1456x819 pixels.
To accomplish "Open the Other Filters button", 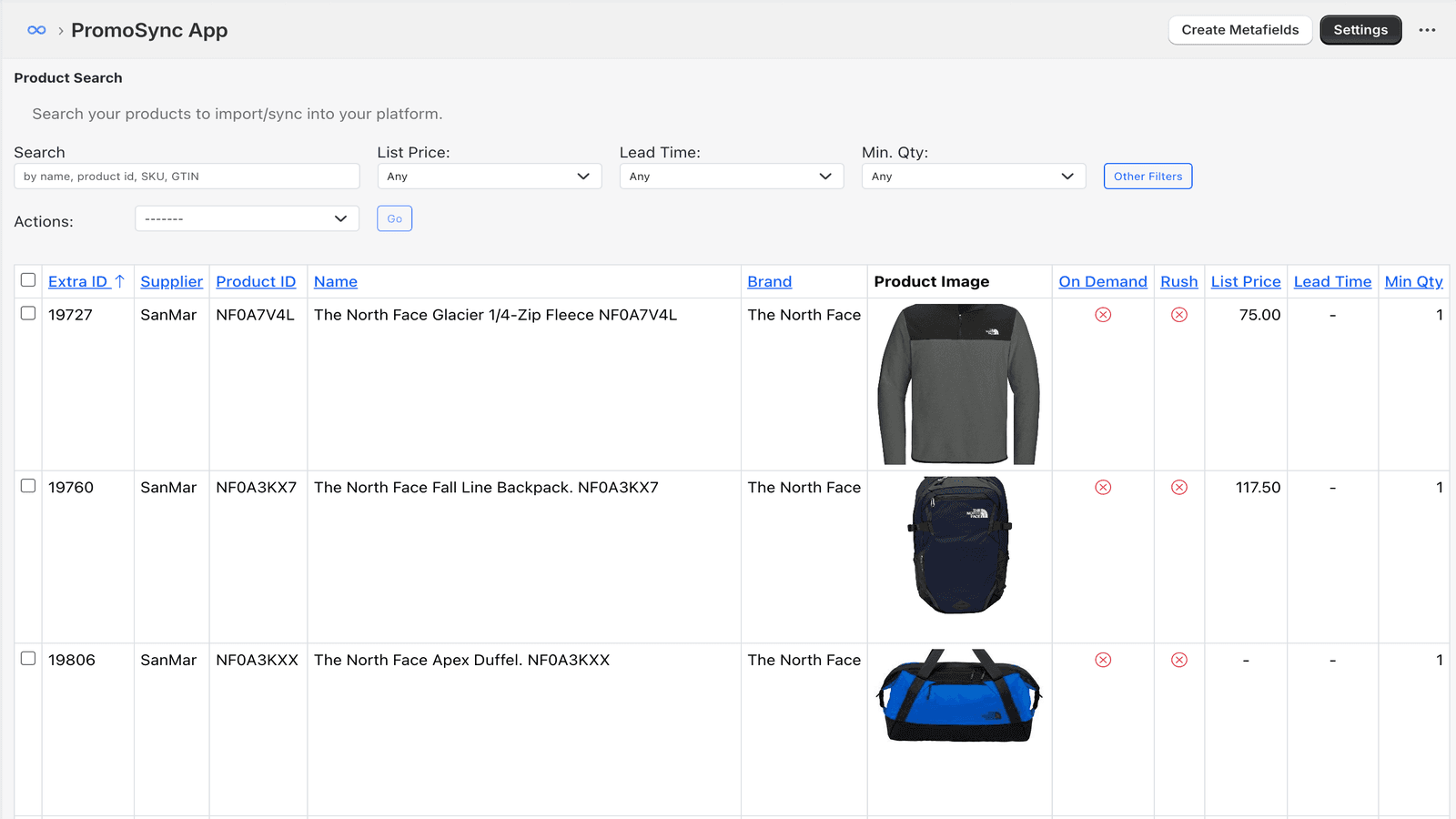I will click(x=1148, y=177).
